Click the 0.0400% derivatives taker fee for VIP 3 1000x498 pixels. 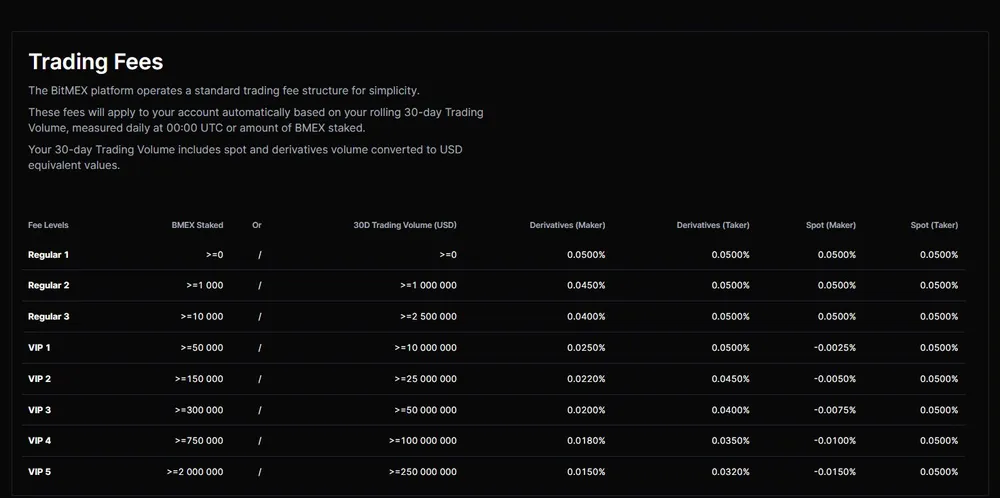pyautogui.click(x=731, y=410)
